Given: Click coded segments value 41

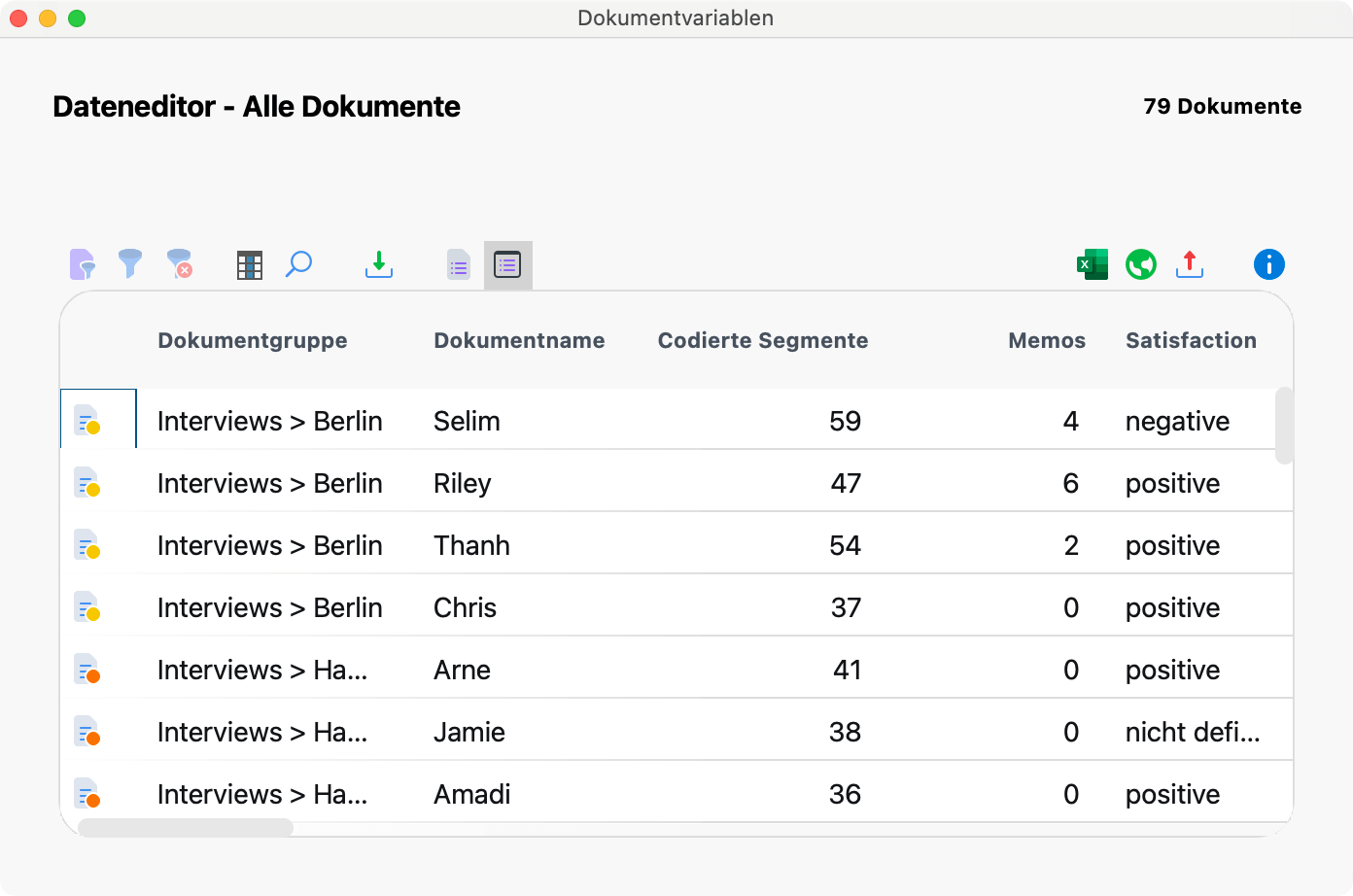Looking at the screenshot, I should (x=847, y=670).
